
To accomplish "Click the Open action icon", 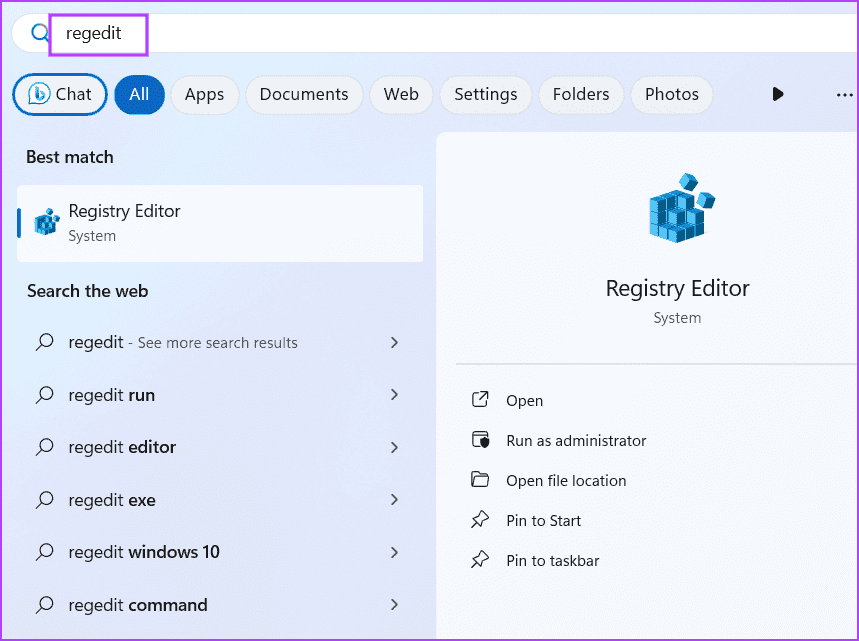I will coord(480,399).
